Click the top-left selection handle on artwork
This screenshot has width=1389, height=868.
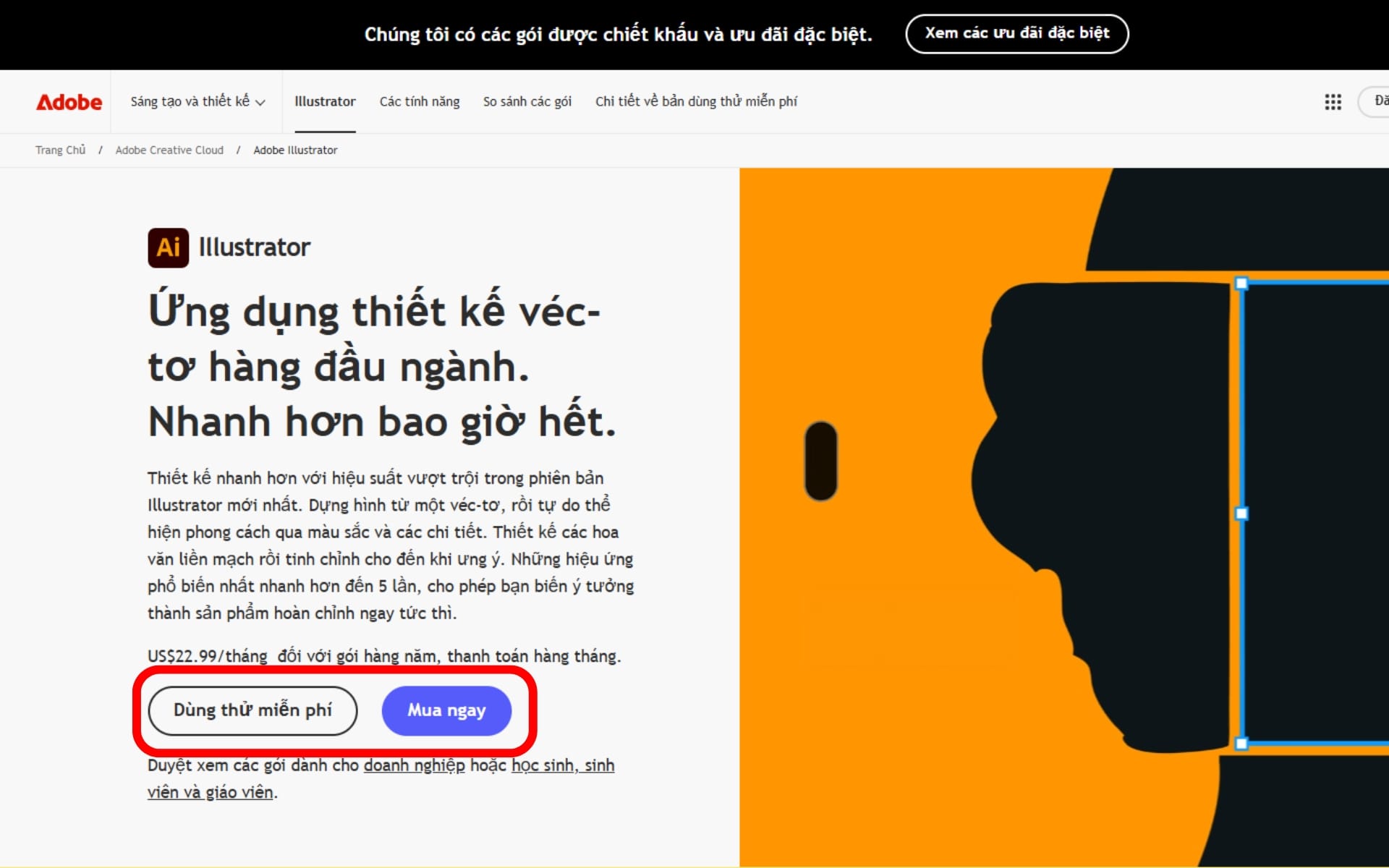1241,284
